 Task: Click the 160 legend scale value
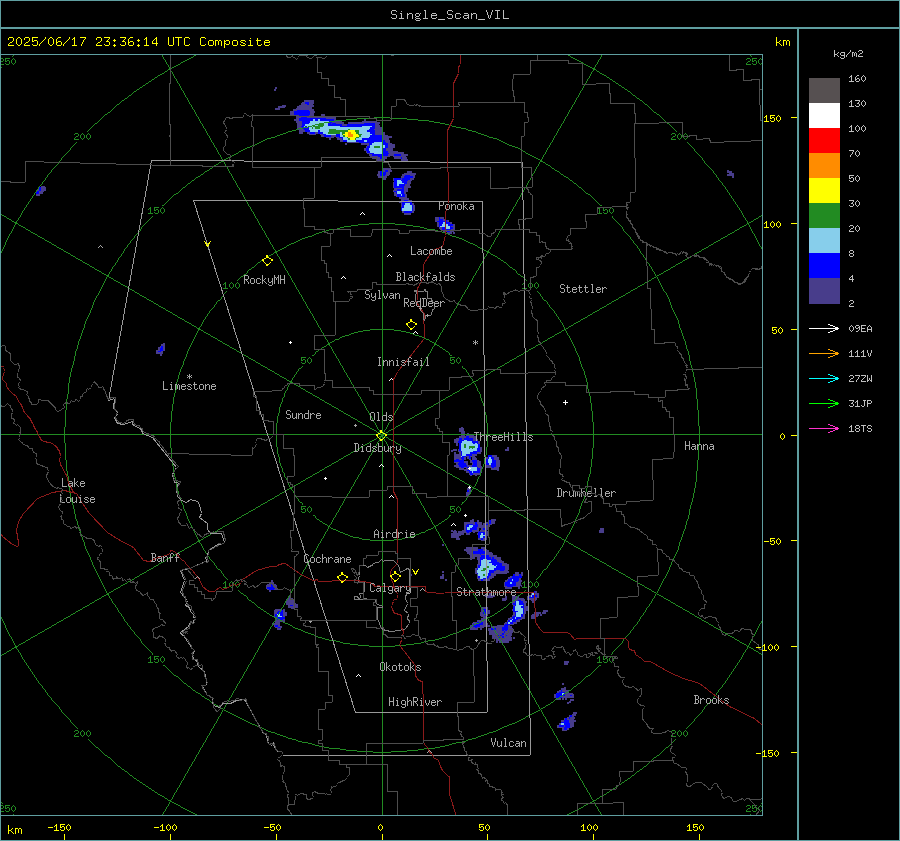coord(857,79)
